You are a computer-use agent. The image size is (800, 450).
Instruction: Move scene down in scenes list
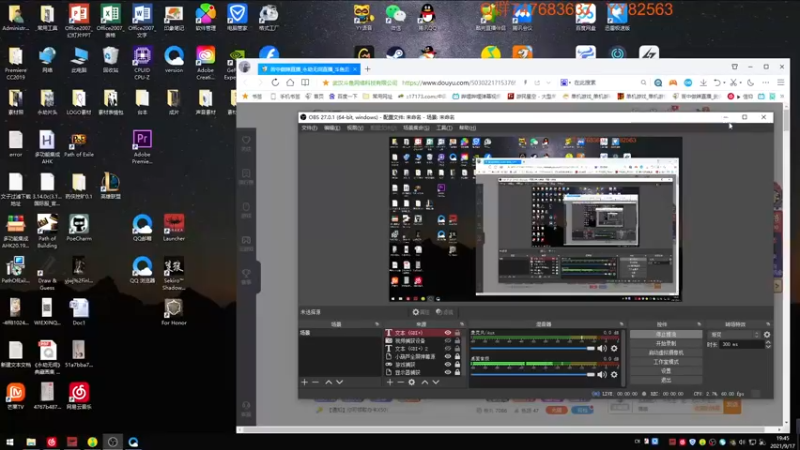[339, 382]
